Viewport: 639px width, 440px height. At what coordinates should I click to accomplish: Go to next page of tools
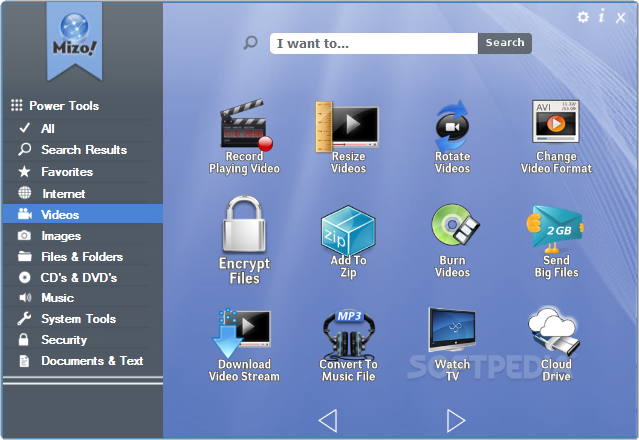coord(456,420)
